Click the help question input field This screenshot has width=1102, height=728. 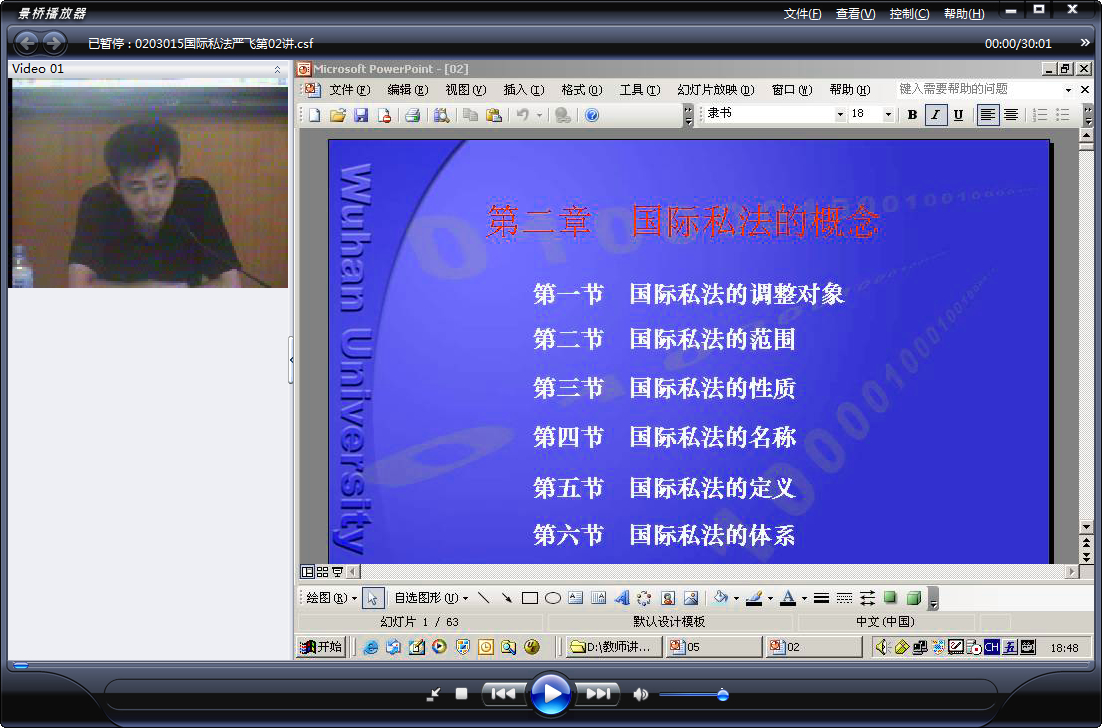click(x=978, y=89)
